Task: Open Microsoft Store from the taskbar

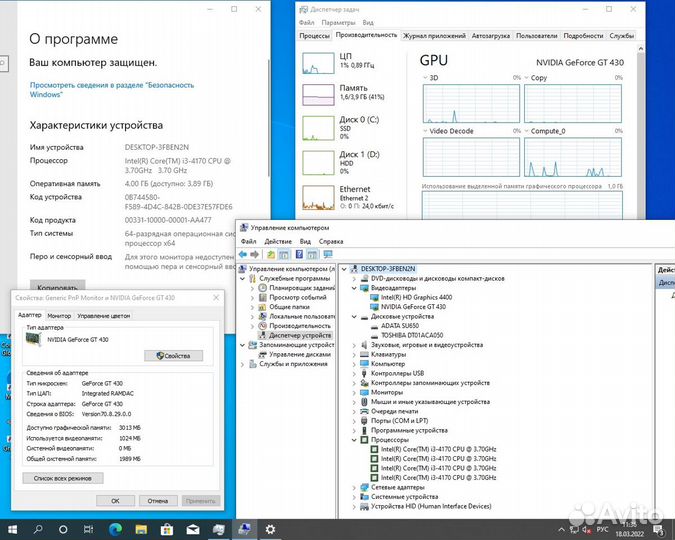Action: point(167,529)
